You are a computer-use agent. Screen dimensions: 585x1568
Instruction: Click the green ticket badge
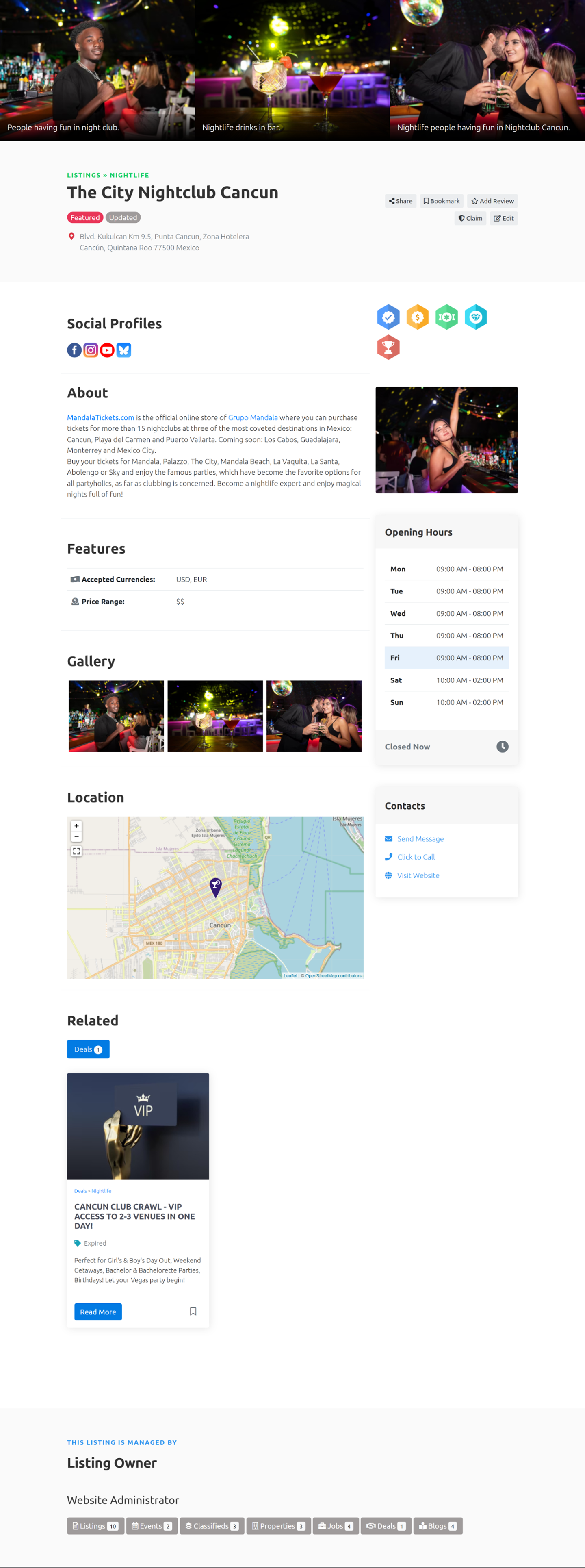[x=447, y=317]
